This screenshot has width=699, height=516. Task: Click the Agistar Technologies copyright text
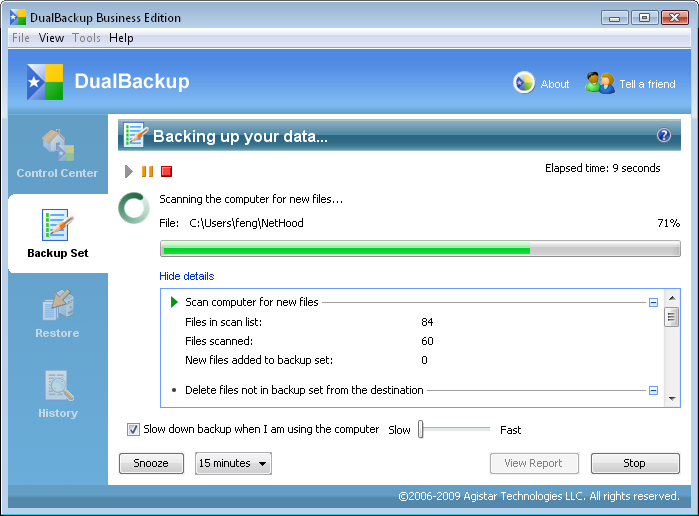[x=539, y=496]
